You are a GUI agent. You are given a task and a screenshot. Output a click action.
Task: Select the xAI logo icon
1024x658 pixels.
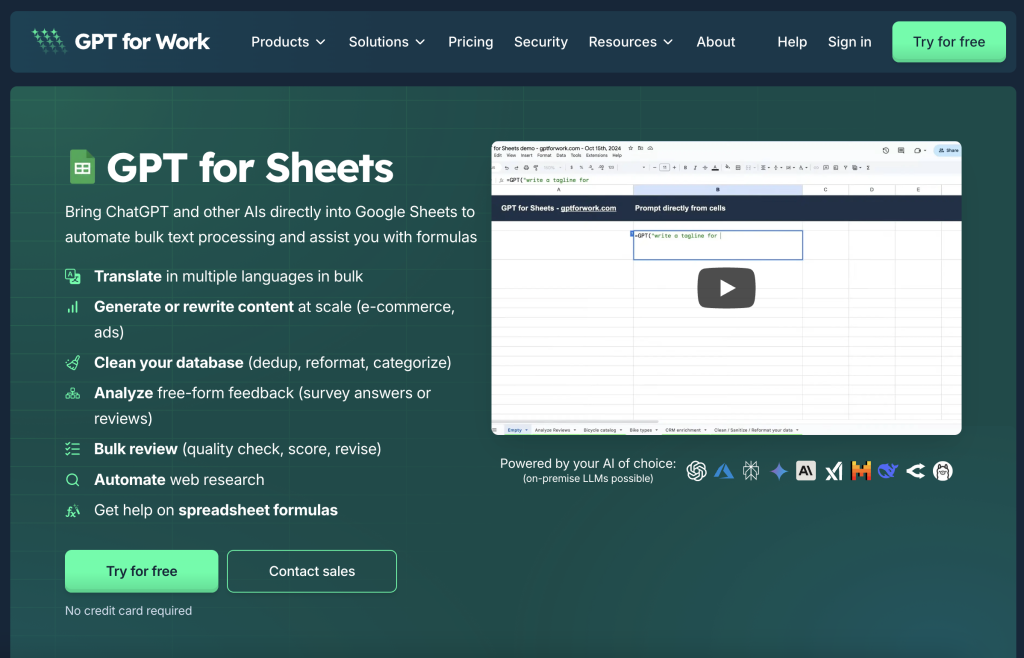[833, 471]
